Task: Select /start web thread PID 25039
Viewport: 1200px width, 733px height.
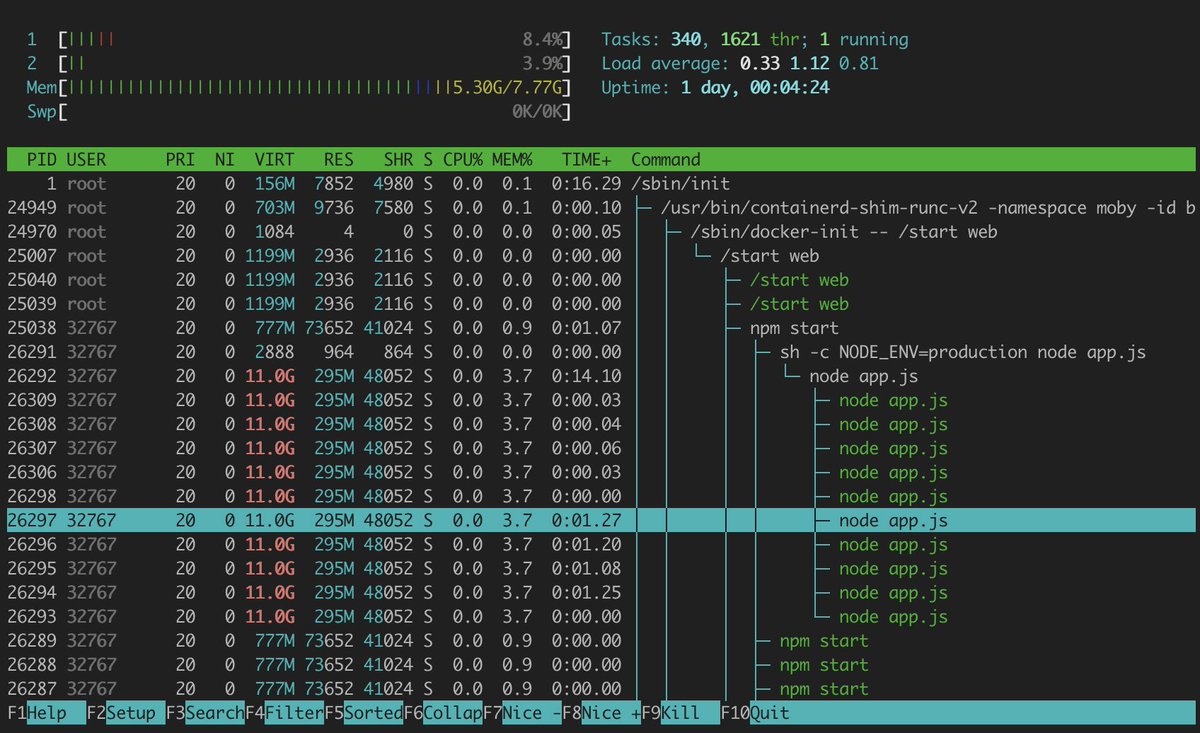Action: [x=601, y=304]
